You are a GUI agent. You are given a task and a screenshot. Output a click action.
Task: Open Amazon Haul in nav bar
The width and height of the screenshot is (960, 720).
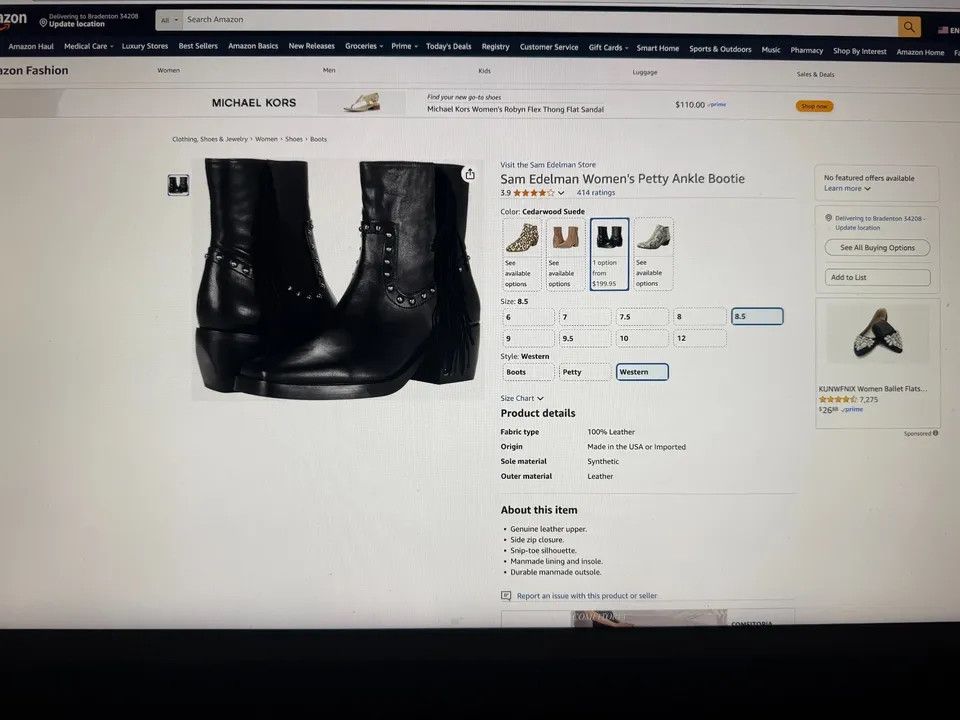tap(31, 47)
